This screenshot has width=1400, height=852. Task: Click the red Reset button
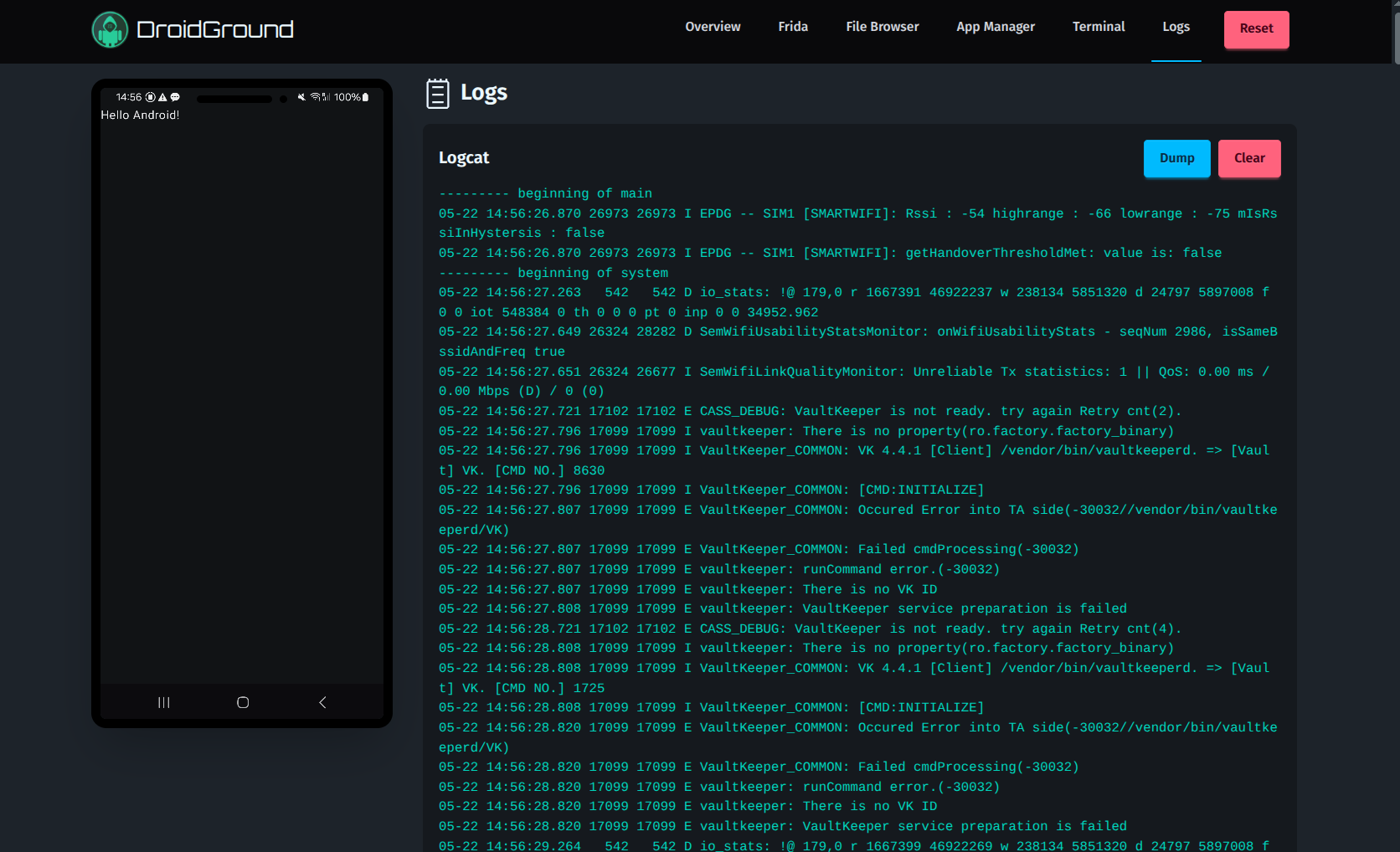(1256, 28)
